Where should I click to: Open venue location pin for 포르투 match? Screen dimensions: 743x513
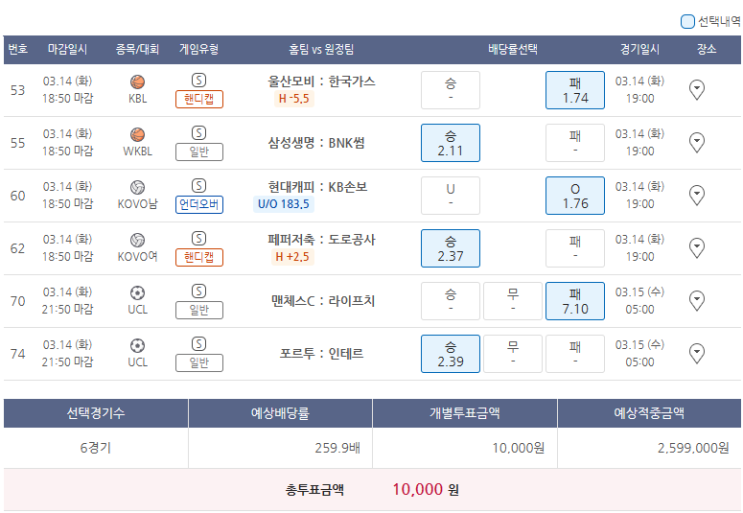[697, 353]
